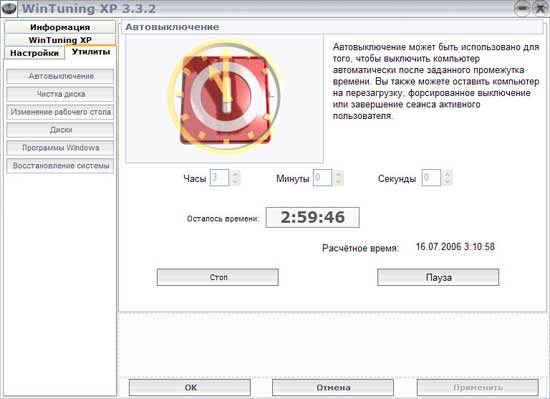Click the Минуты minutes input field
The height and width of the screenshot is (399, 550).
point(322,178)
